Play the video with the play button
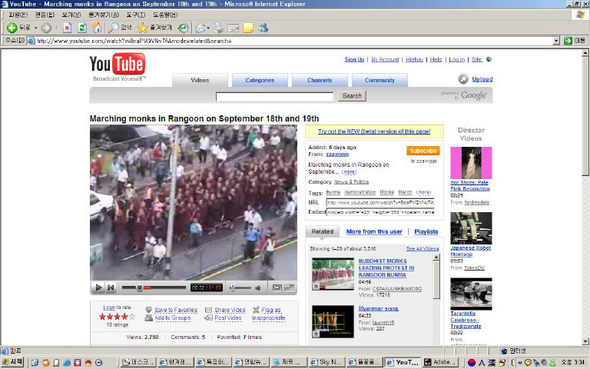590x369 pixels. [x=99, y=288]
